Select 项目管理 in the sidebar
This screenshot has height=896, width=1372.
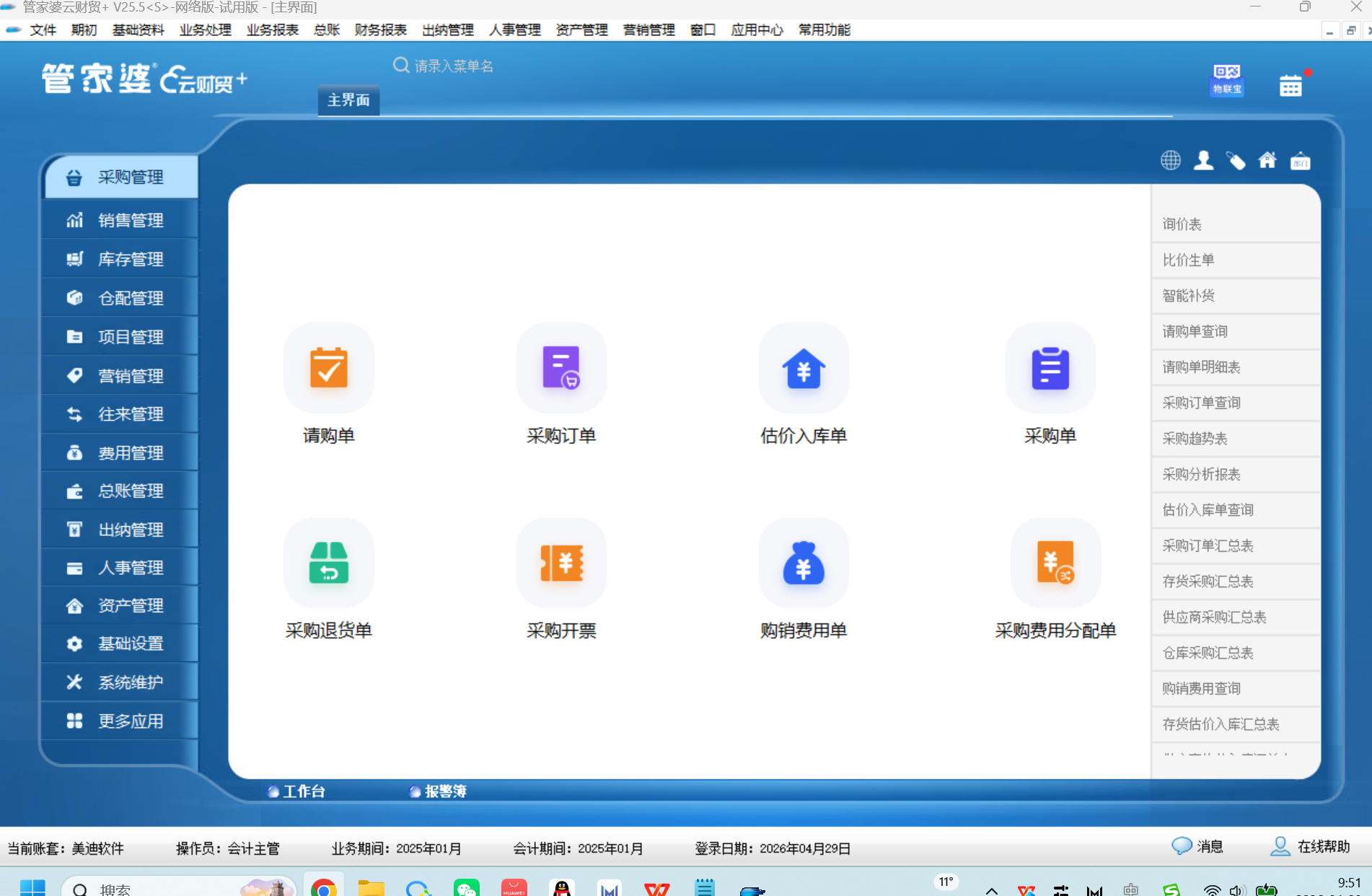pos(120,336)
